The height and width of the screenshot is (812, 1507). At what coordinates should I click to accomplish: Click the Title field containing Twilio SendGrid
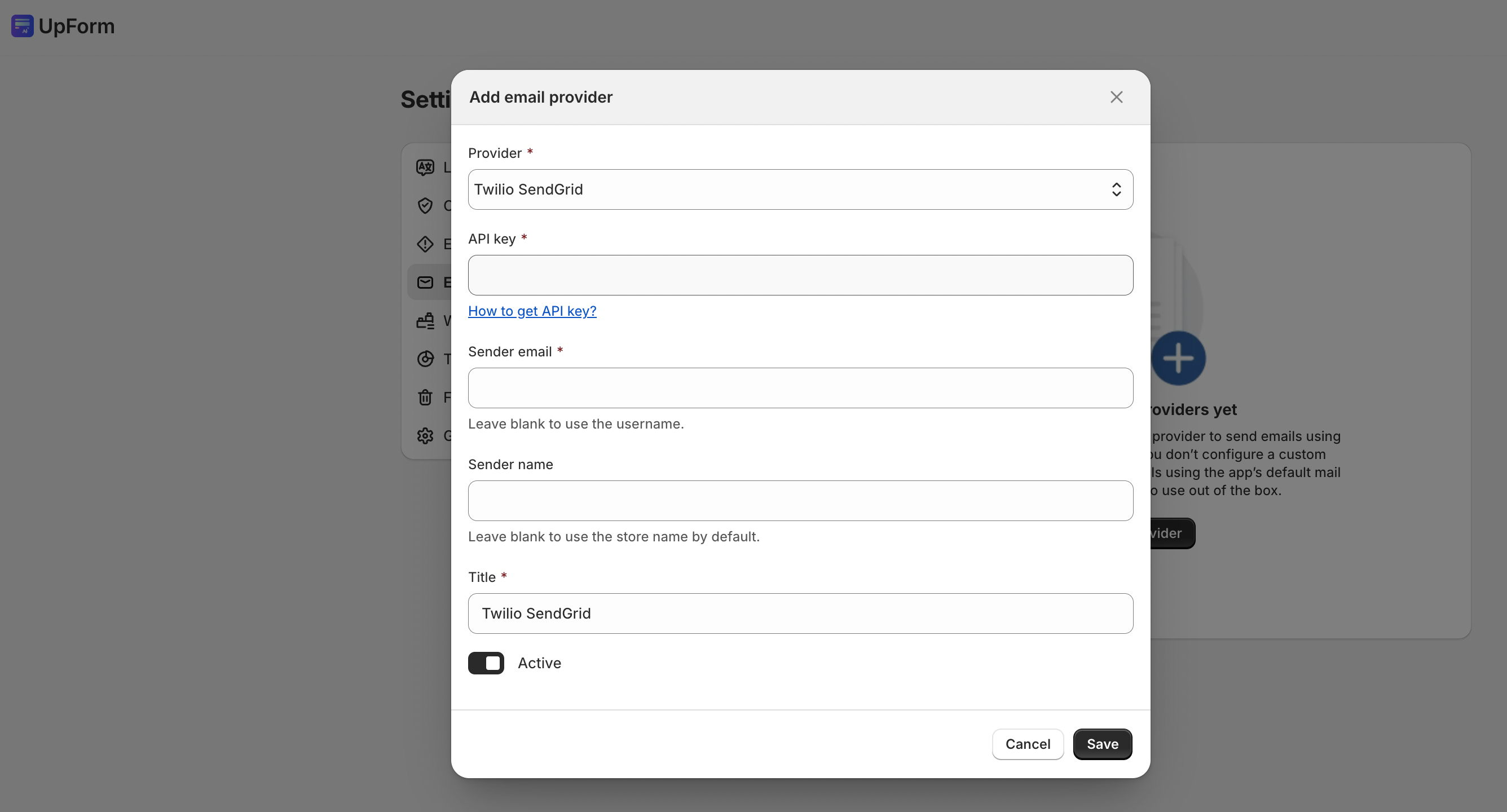(x=800, y=613)
